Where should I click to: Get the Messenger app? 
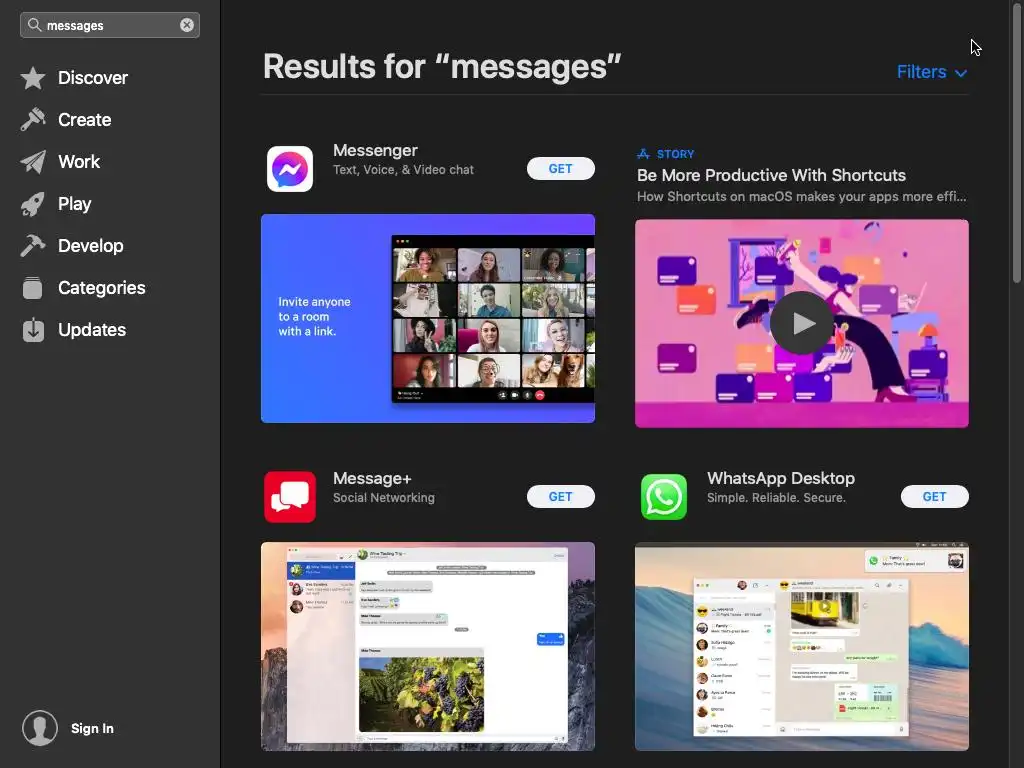(560, 168)
